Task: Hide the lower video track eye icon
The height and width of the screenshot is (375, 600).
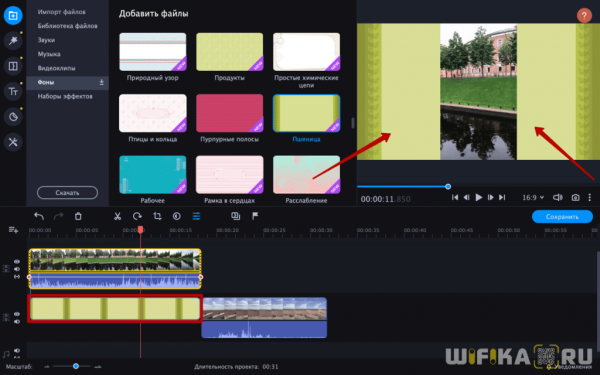Action: point(17,314)
